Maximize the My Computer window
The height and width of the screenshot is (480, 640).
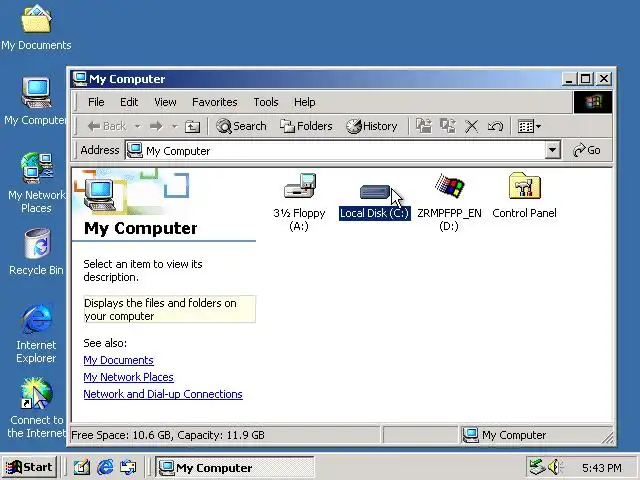tap(586, 78)
